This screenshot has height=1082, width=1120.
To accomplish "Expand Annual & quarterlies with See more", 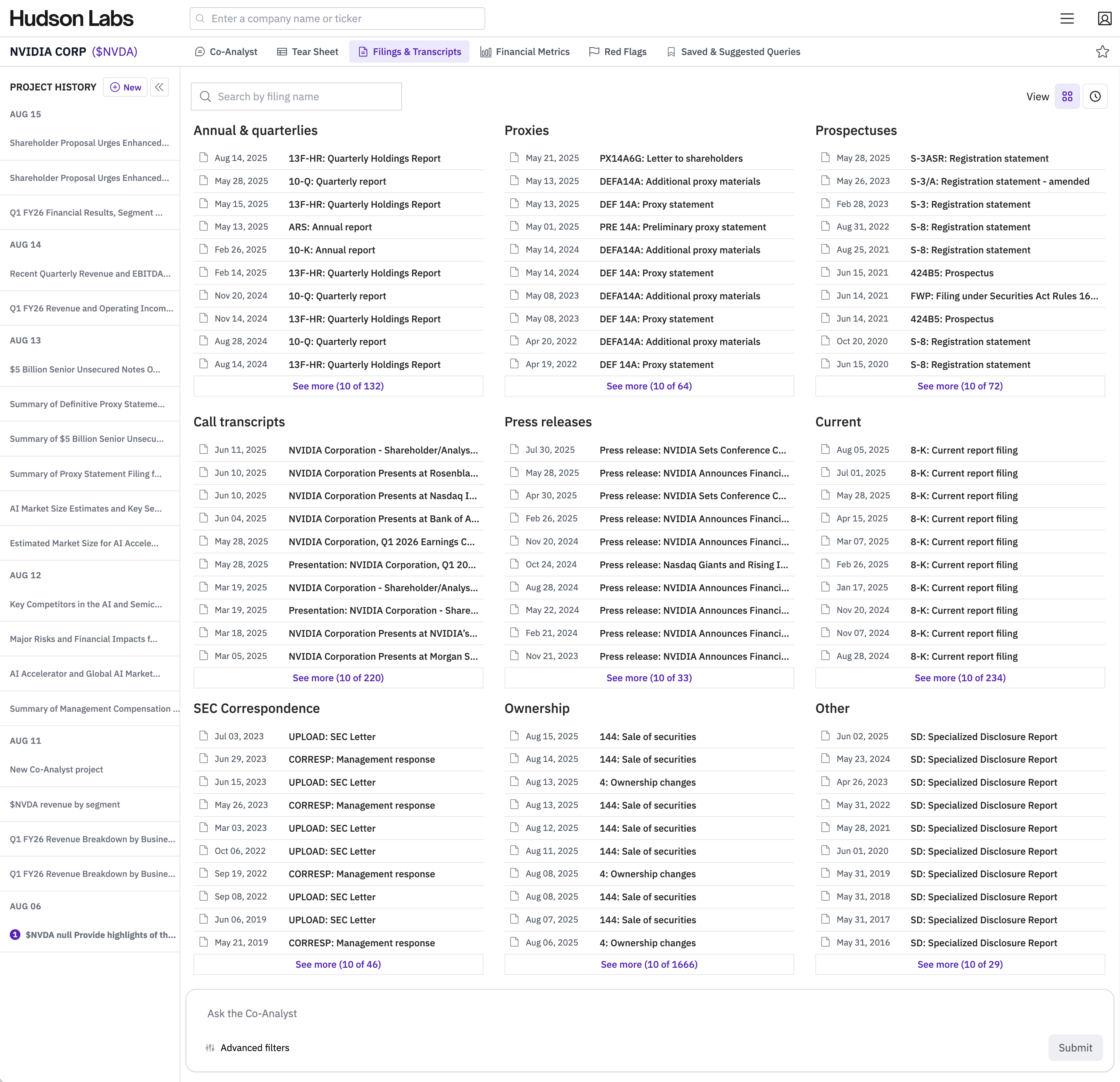I will (x=338, y=386).
